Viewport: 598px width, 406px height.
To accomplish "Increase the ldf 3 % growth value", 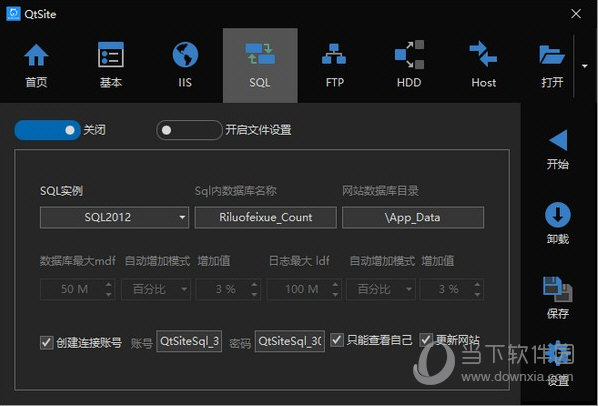I will point(477,284).
